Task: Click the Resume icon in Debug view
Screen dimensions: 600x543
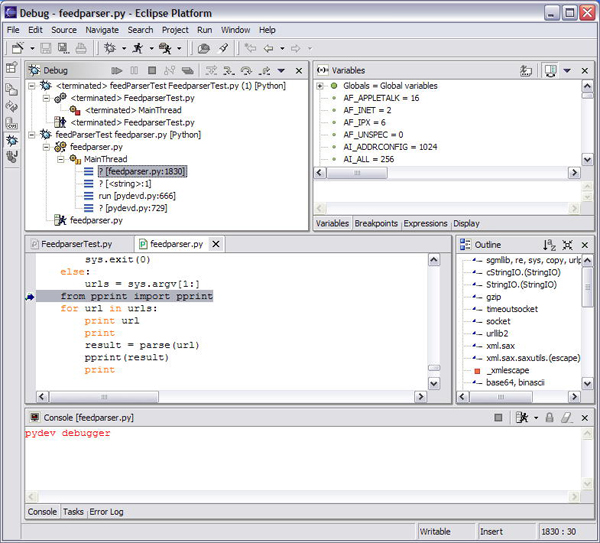Action: pyautogui.click(x=117, y=70)
